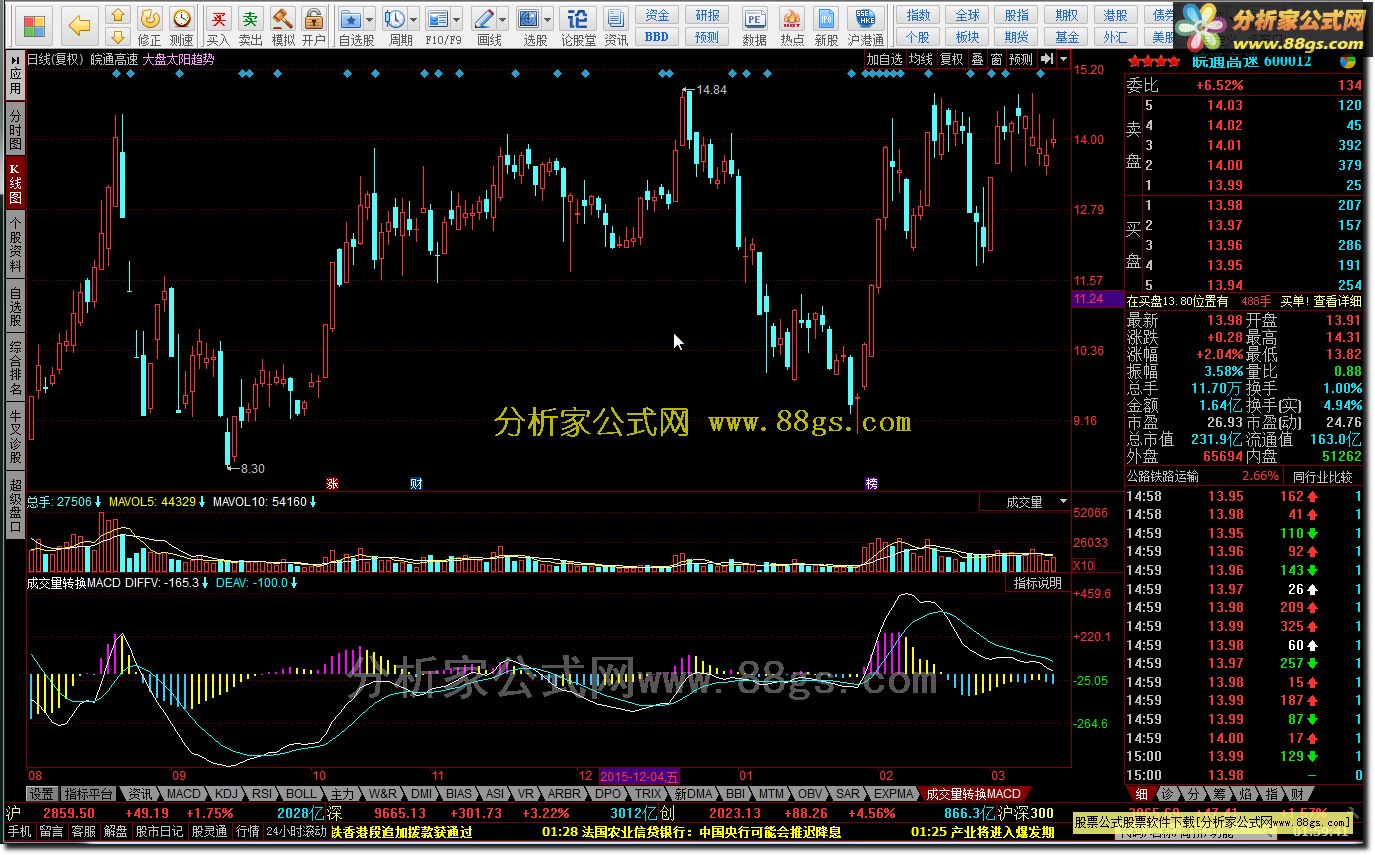1375x855 pixels.
Task: Click the 榜 marker on the chart
Action: click(871, 483)
